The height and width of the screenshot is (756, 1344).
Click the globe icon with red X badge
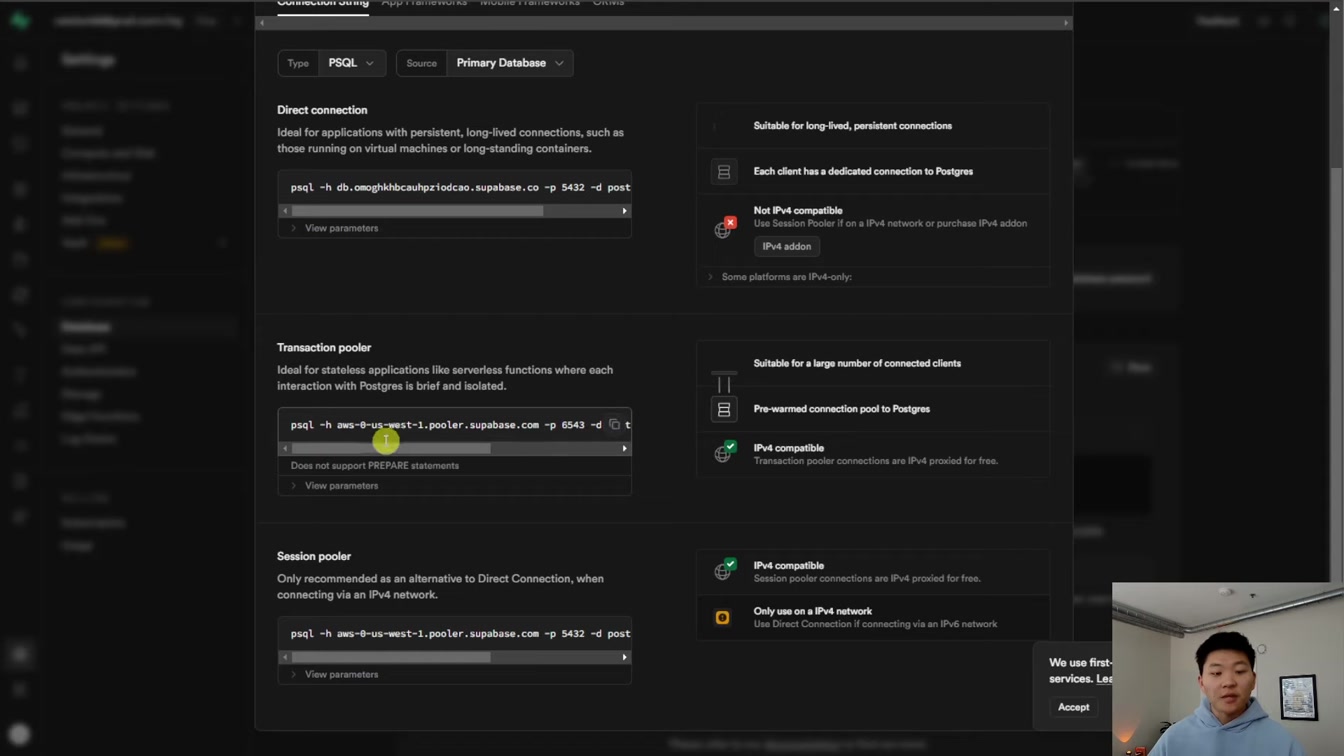pyautogui.click(x=724, y=228)
